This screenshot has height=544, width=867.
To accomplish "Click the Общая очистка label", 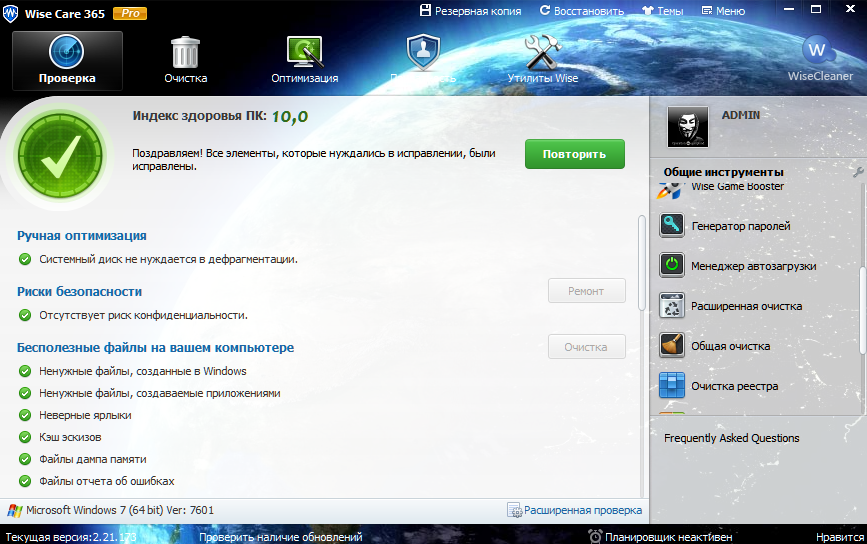I will point(730,346).
